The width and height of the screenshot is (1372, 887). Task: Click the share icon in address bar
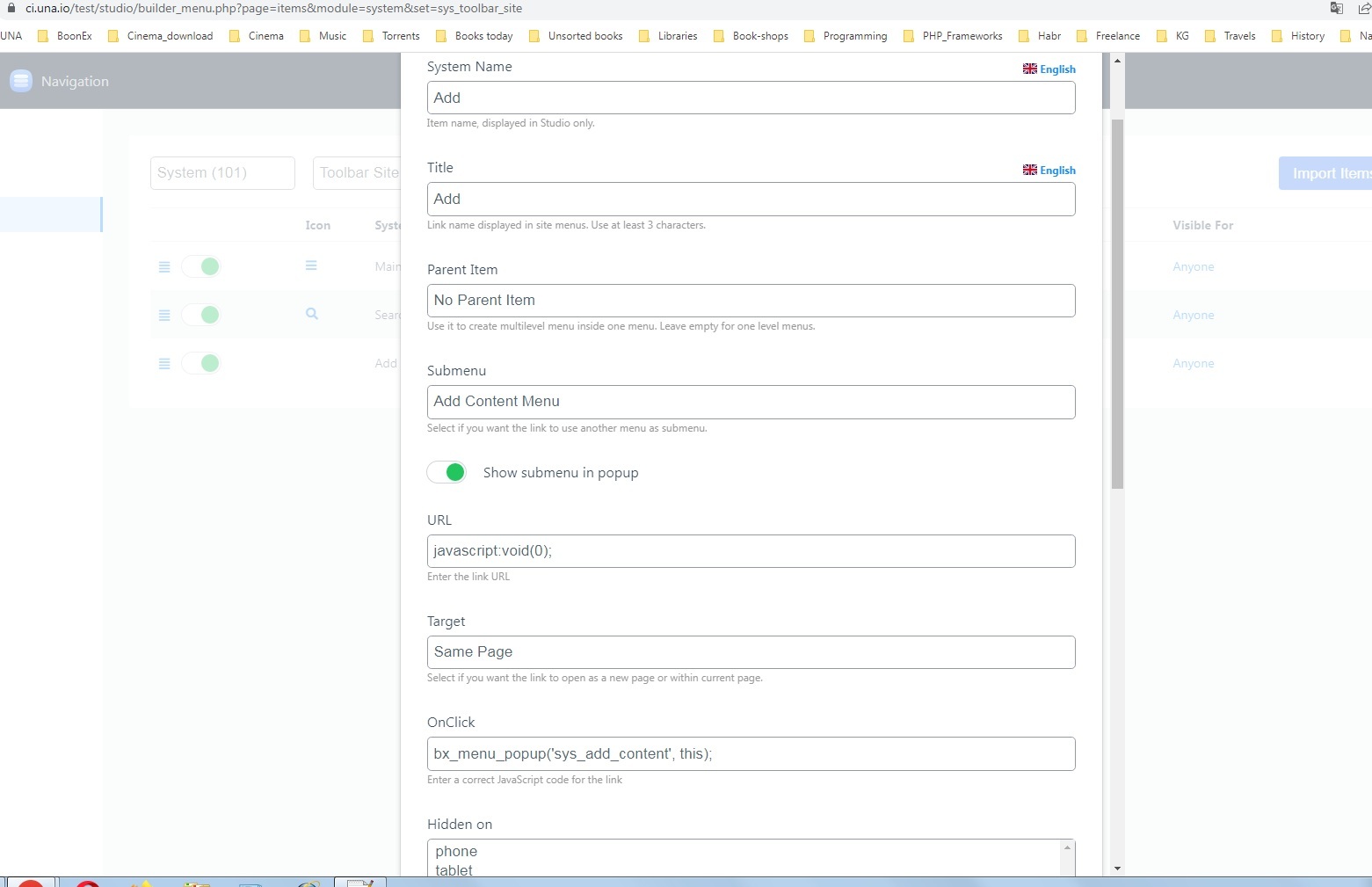(1363, 9)
